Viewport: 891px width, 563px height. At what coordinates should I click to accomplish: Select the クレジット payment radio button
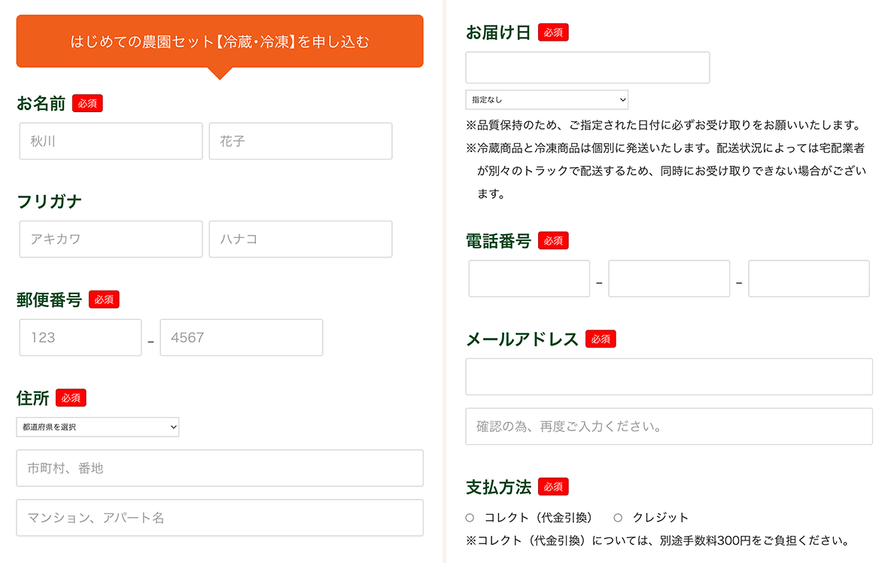coord(618,518)
